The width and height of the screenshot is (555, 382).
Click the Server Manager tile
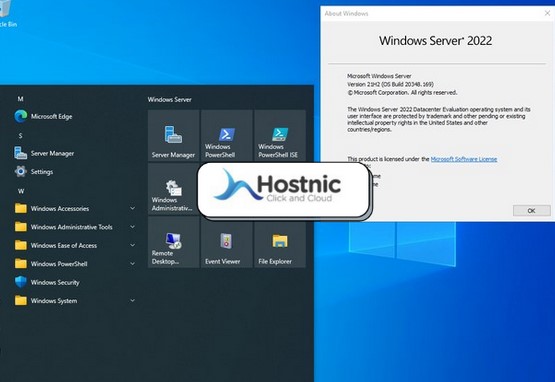pos(173,135)
